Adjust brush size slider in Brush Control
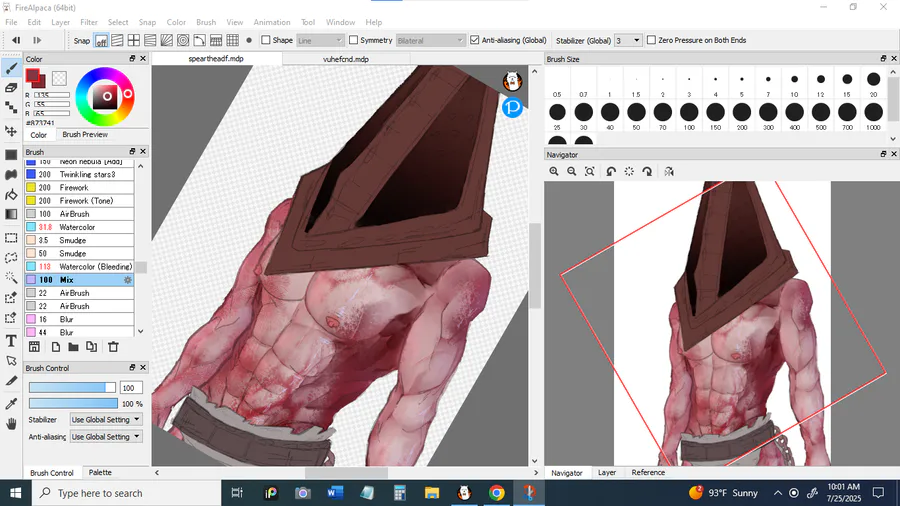 coord(72,388)
